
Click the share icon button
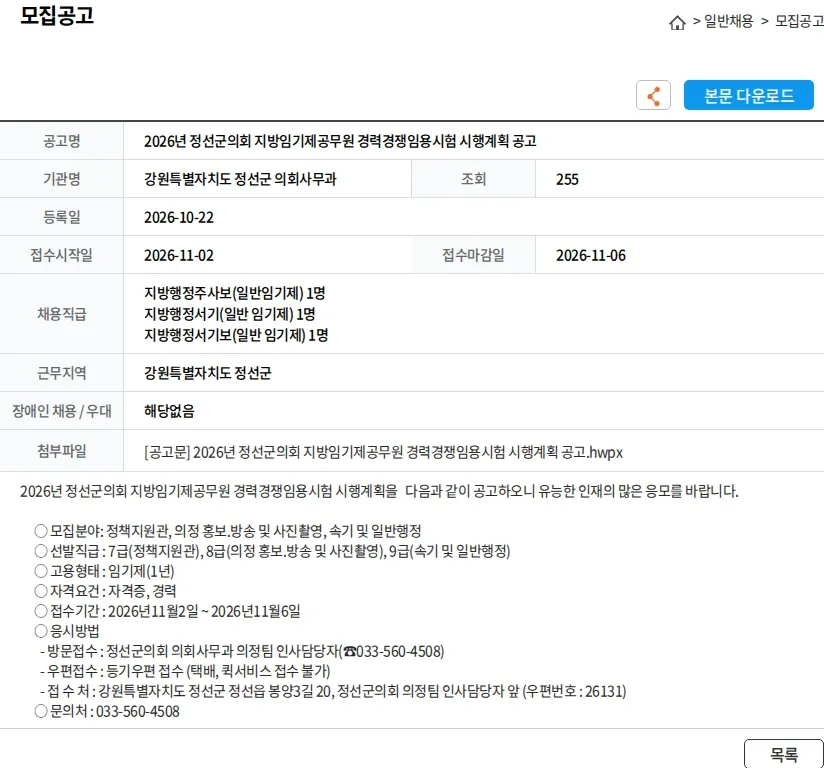point(653,95)
